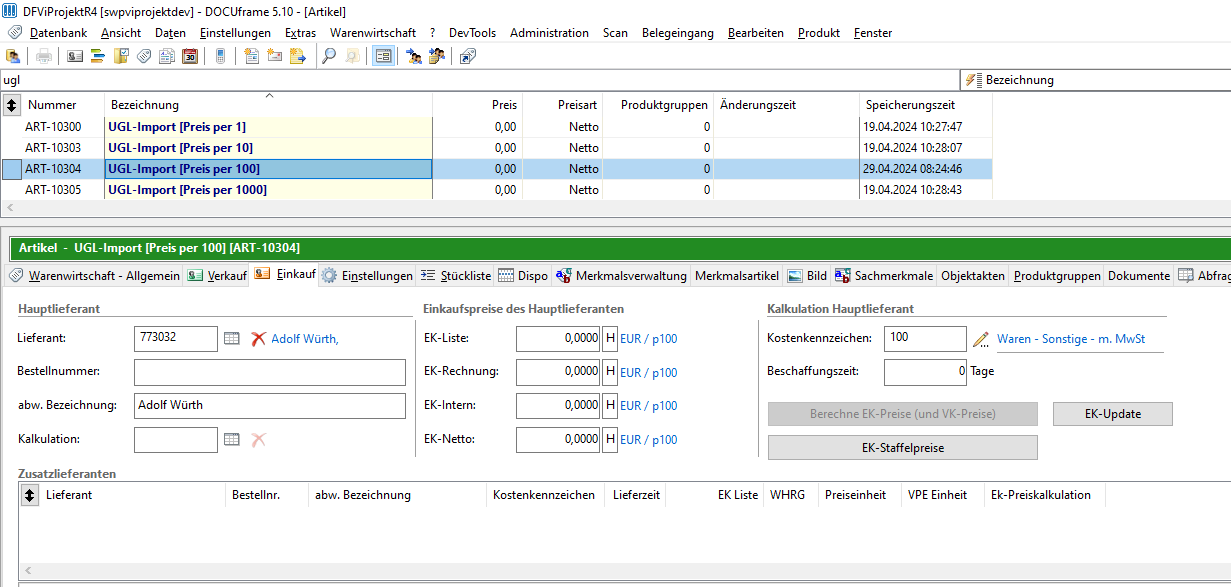The image size is (1231, 587).
Task: Switch to the Dispo tab
Action: pyautogui.click(x=523, y=276)
